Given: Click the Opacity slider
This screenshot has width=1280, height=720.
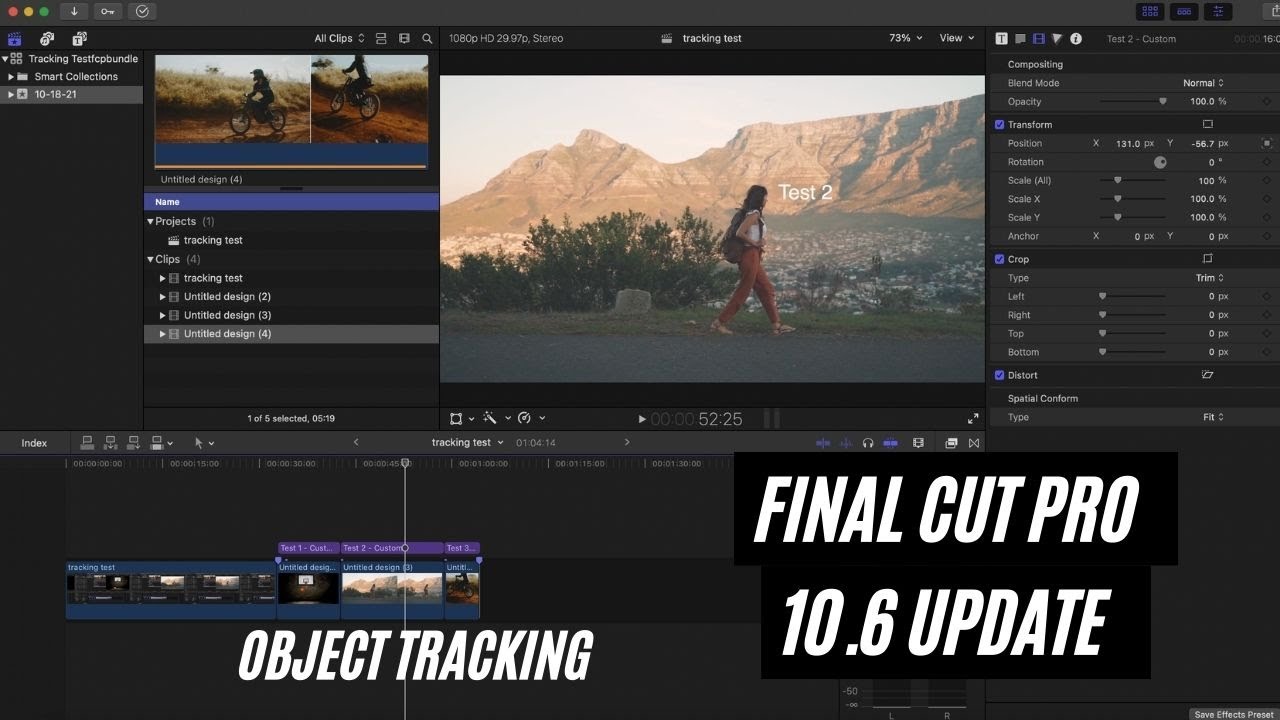Looking at the screenshot, I should pos(1133,101).
